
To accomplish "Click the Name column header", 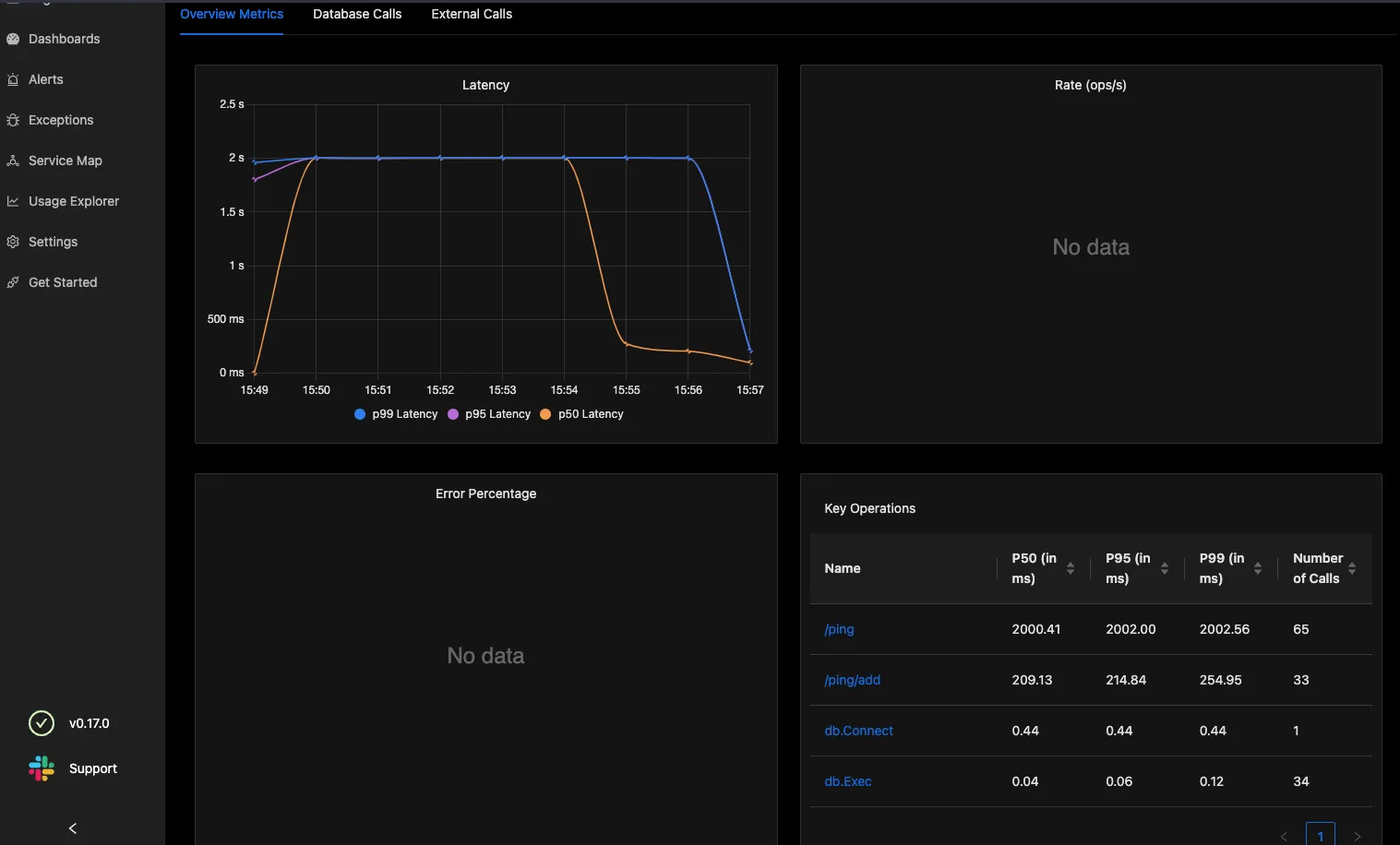I will [x=842, y=568].
